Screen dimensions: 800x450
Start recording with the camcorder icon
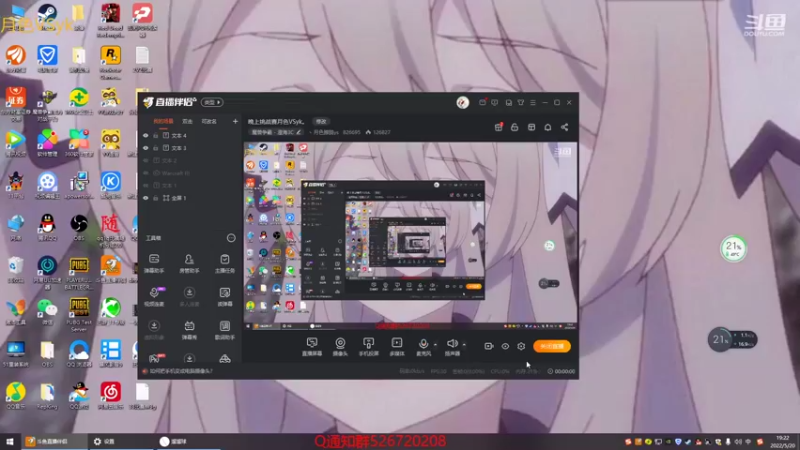[x=488, y=346]
